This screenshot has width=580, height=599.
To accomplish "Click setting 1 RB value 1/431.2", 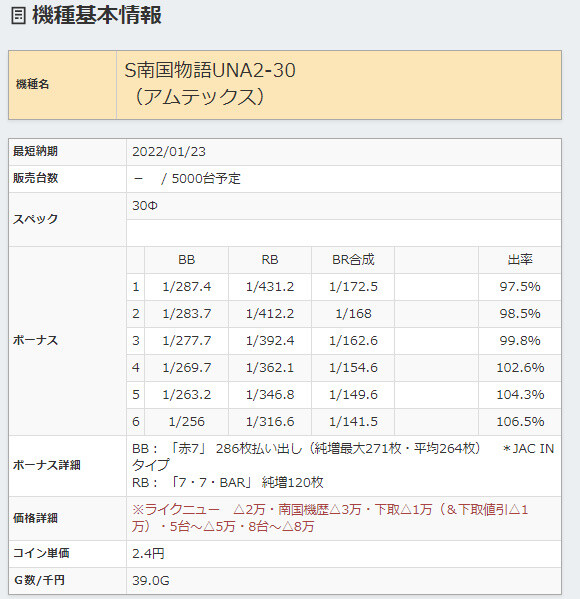I will pyautogui.click(x=270, y=287).
